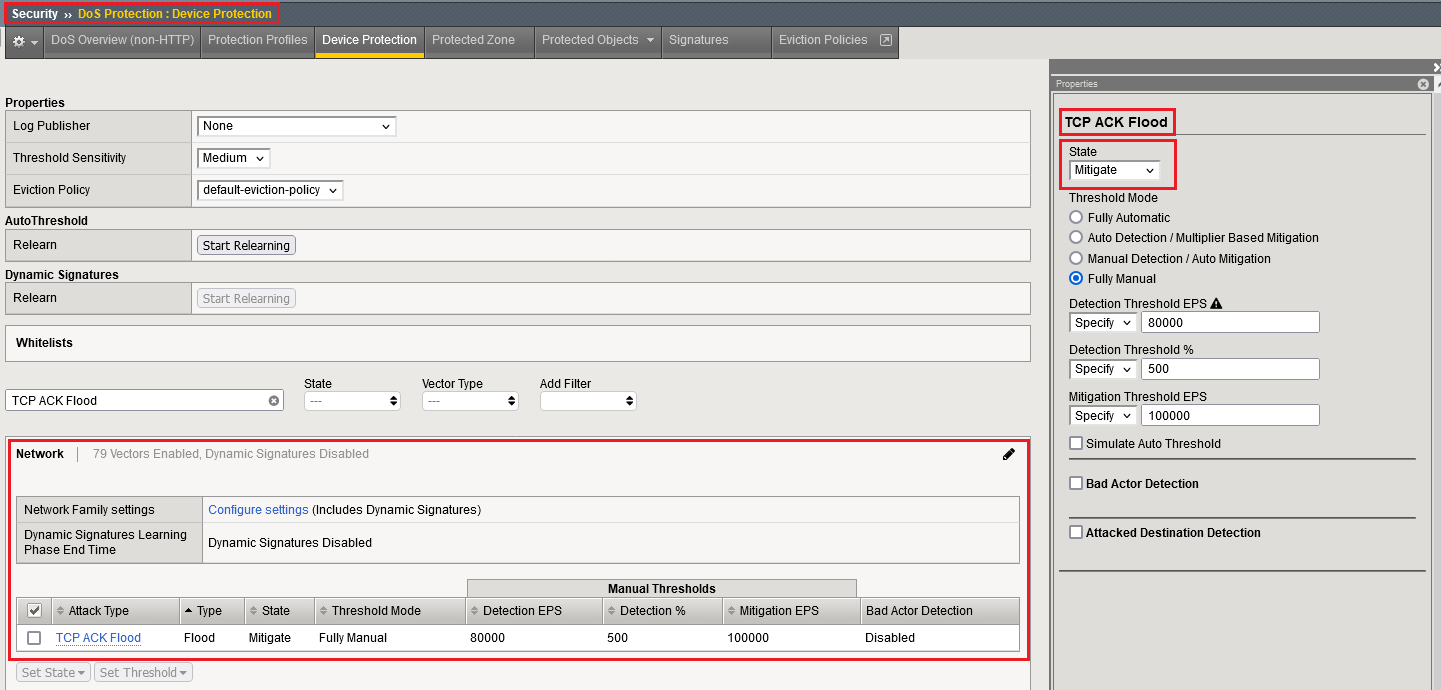Screen dimensions: 1441x690
Task: Clear the TCP ACK Flood search filter
Action: (x=273, y=401)
